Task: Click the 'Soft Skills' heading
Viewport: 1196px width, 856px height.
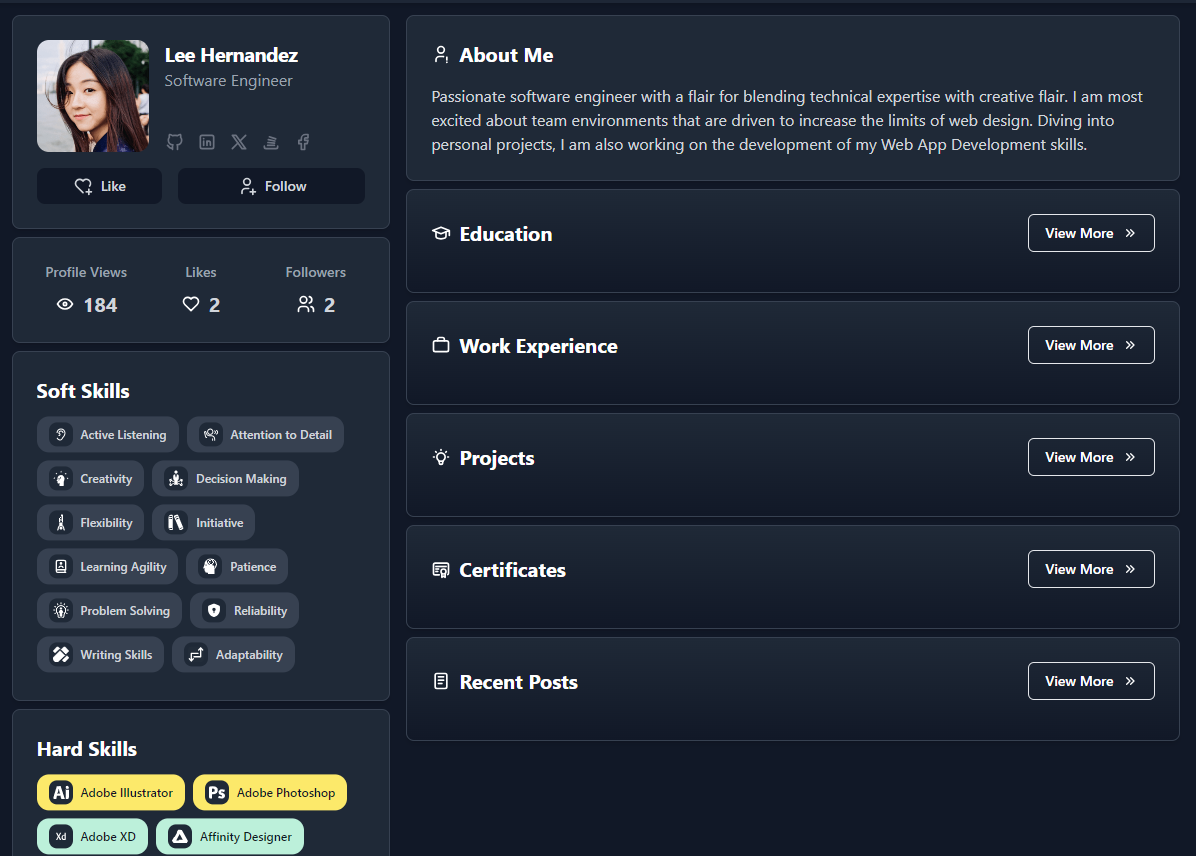Action: click(x=83, y=391)
